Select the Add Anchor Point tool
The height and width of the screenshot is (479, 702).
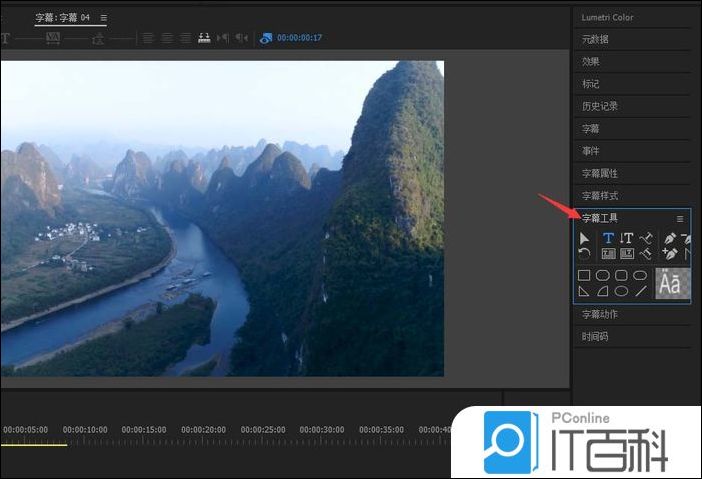[x=670, y=254]
